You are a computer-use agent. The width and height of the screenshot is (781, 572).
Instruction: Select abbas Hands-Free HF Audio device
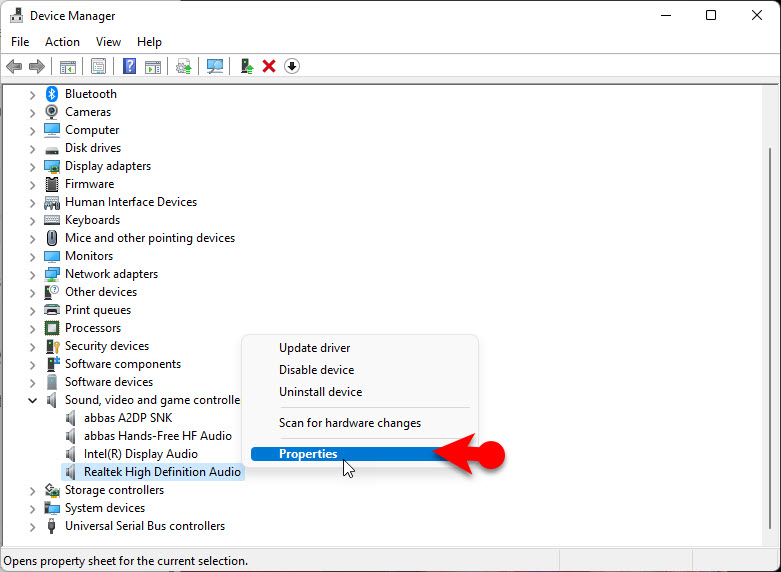click(x=157, y=436)
